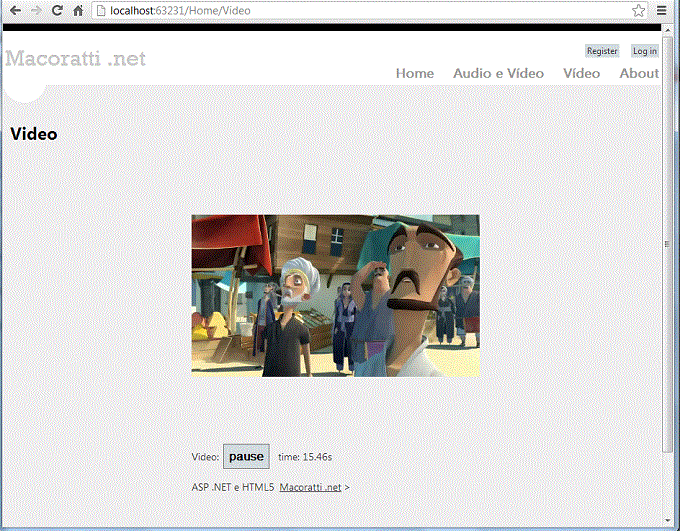Click the Log in link

click(644, 51)
